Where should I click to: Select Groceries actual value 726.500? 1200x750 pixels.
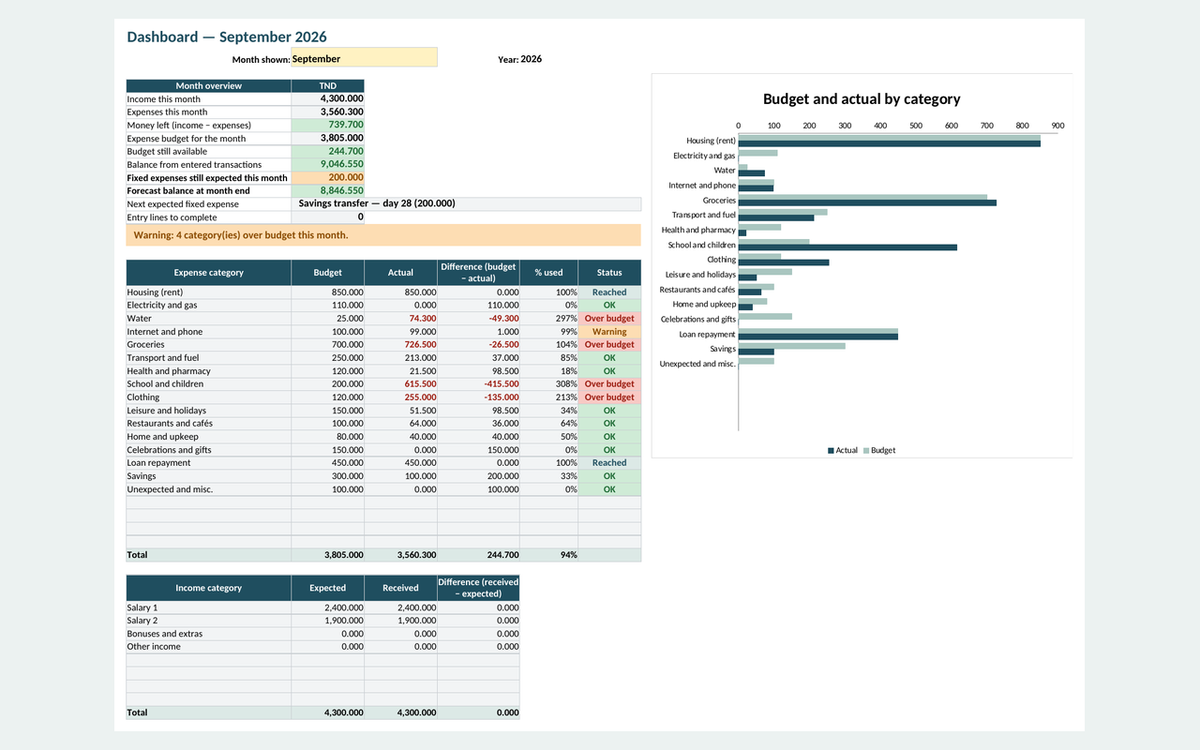point(401,344)
